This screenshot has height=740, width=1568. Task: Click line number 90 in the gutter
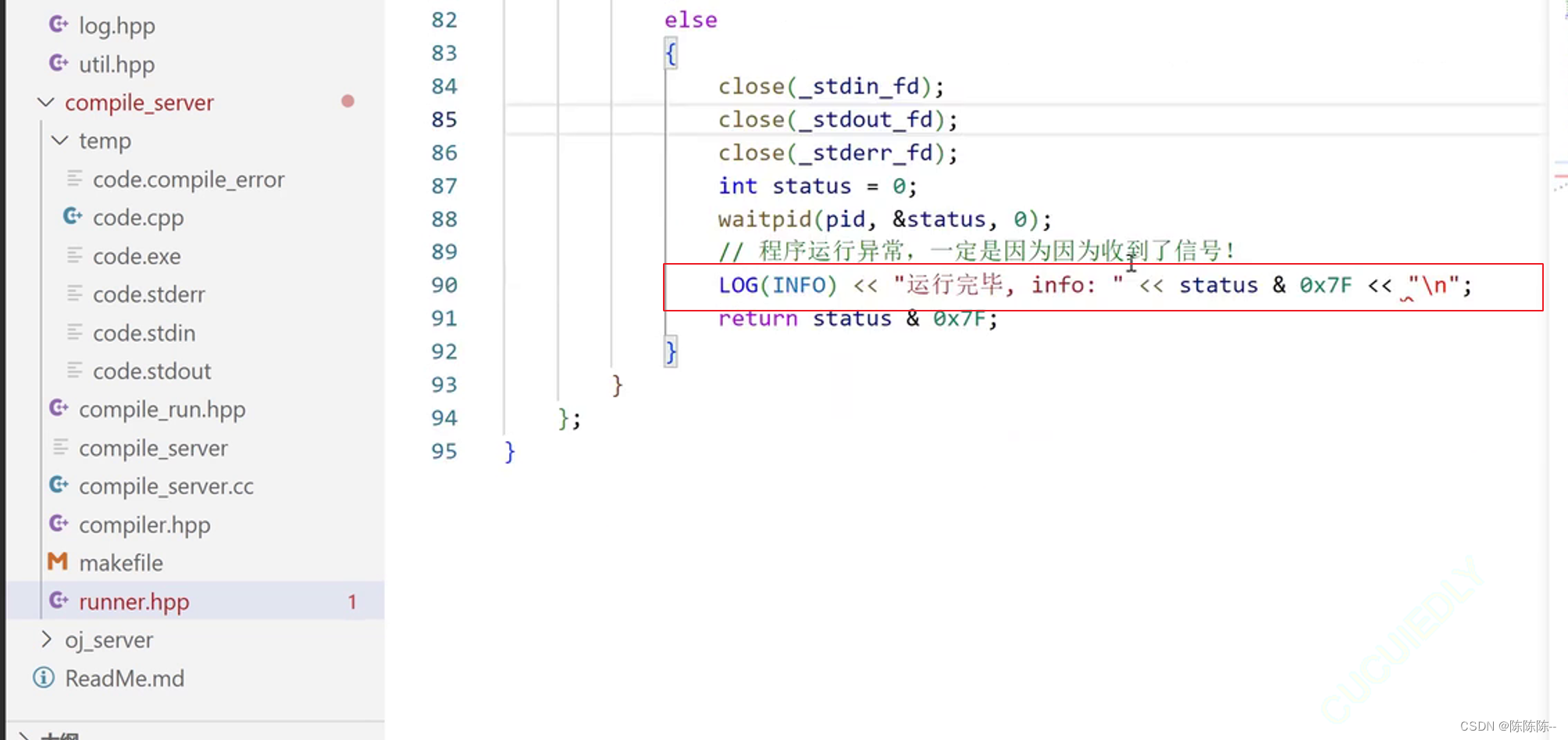pos(444,285)
